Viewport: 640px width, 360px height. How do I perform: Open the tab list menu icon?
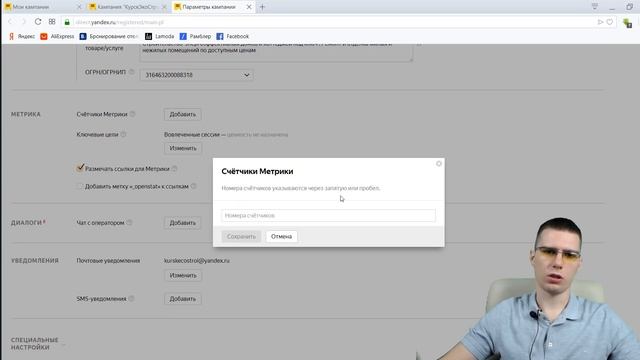coord(595,7)
